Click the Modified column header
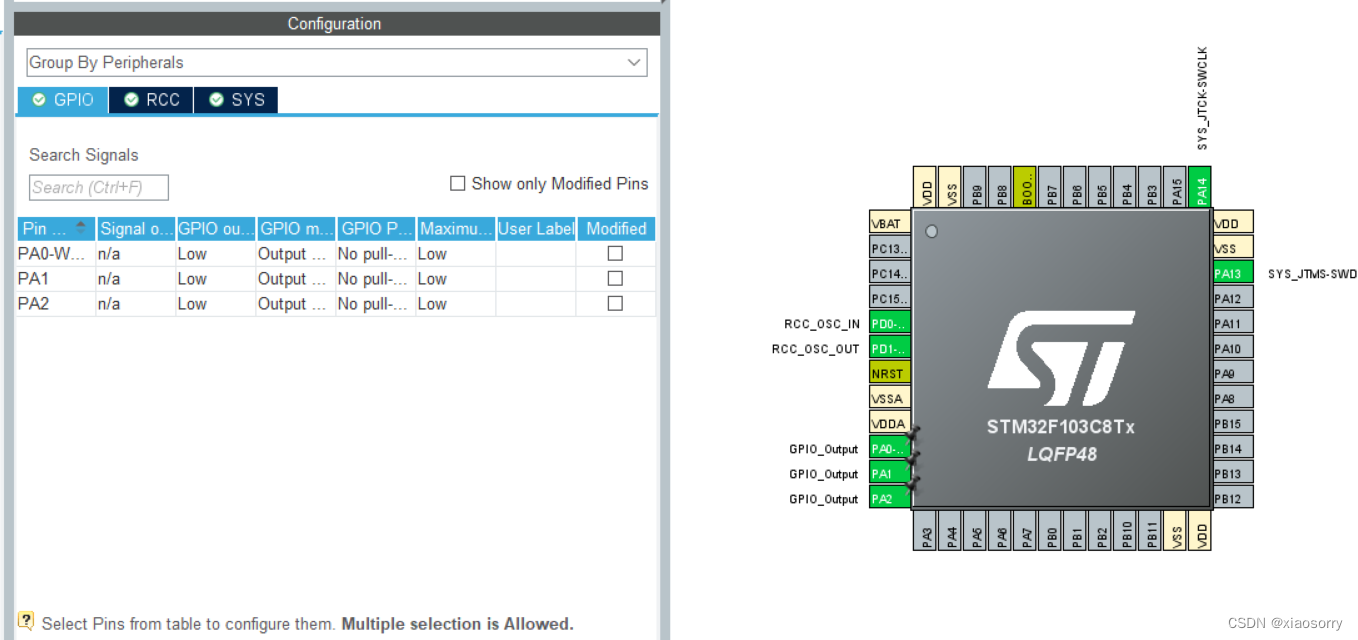This screenshot has height=640, width=1358. tap(616, 229)
